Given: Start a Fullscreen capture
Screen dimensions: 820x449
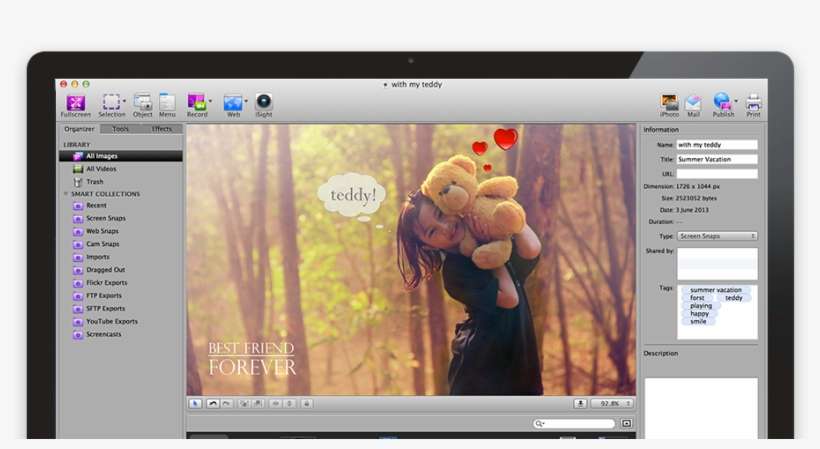Looking at the screenshot, I should 76,106.
